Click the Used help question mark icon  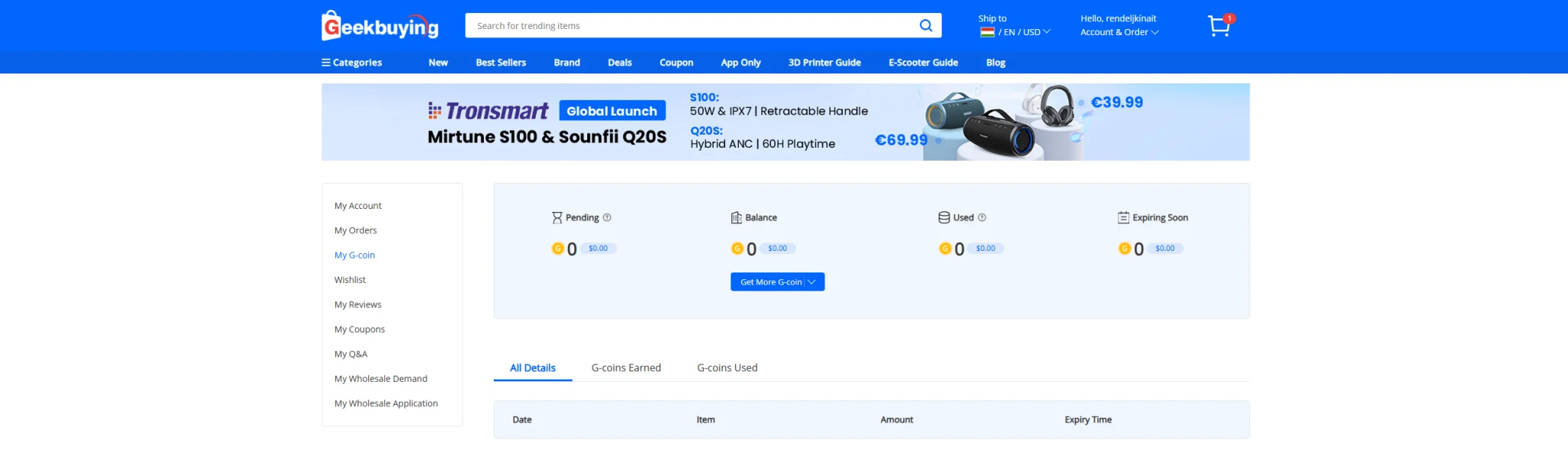tap(982, 217)
